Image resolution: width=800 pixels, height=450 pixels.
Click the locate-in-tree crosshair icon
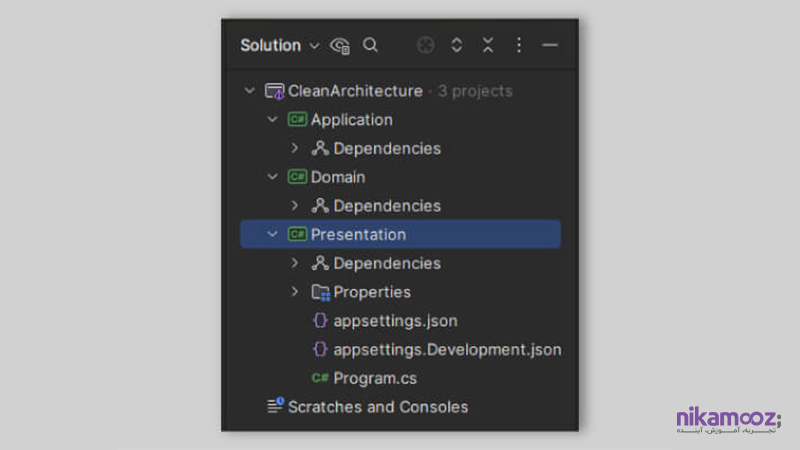(425, 45)
